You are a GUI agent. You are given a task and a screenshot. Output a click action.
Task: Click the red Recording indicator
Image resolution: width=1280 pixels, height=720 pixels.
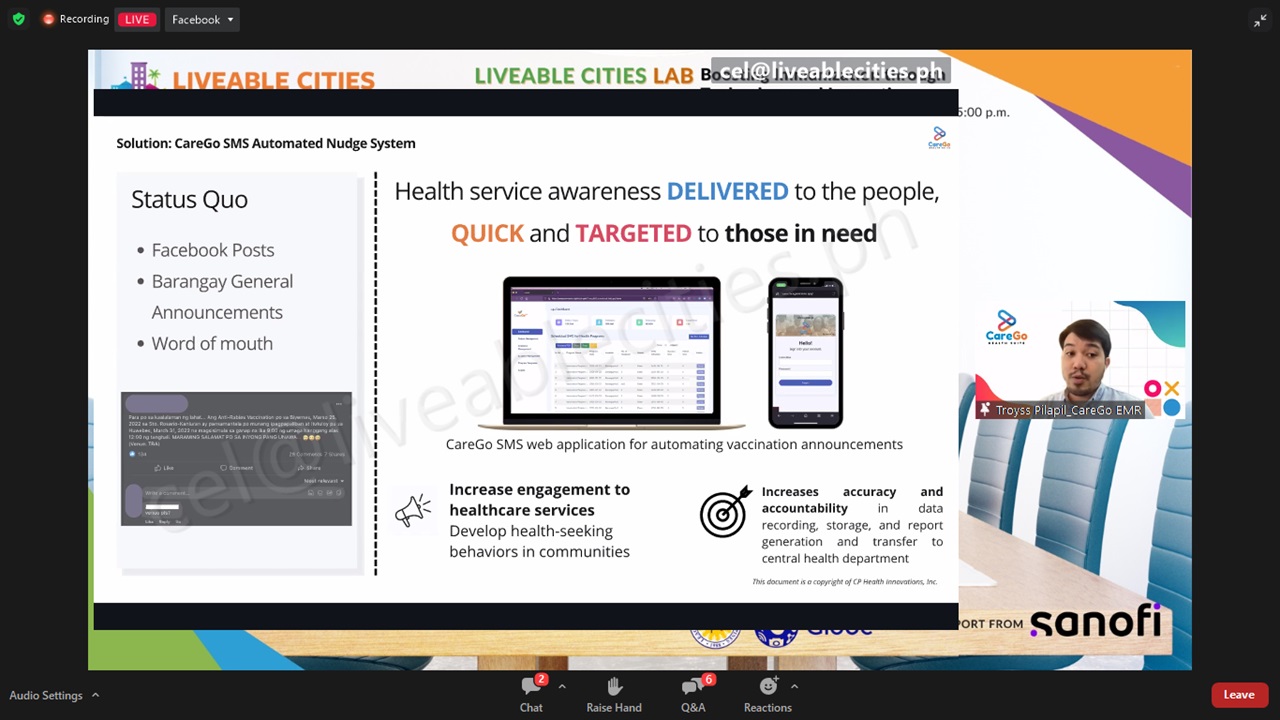[x=76, y=19]
